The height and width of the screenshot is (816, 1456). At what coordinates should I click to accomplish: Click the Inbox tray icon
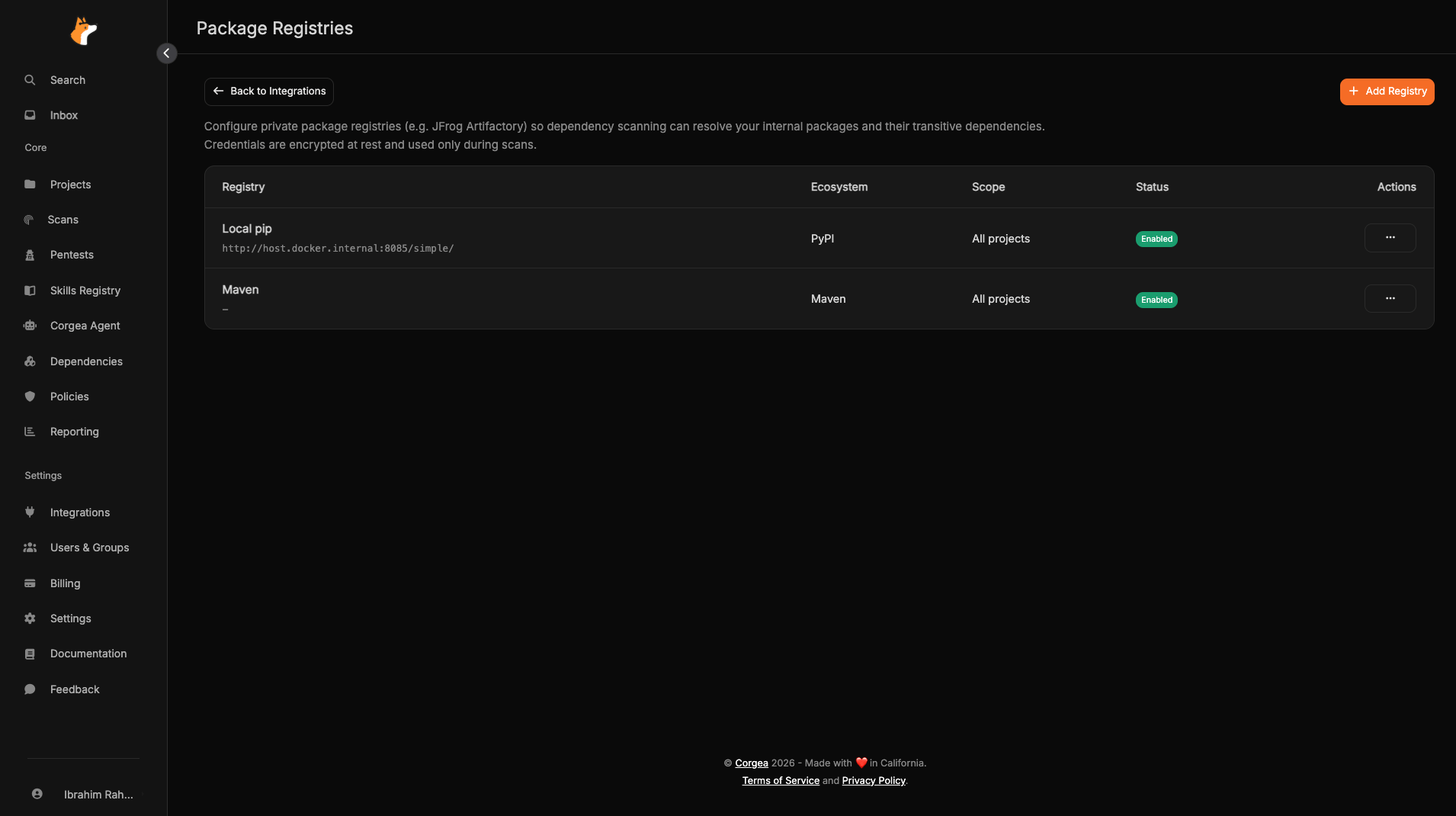tap(30, 115)
